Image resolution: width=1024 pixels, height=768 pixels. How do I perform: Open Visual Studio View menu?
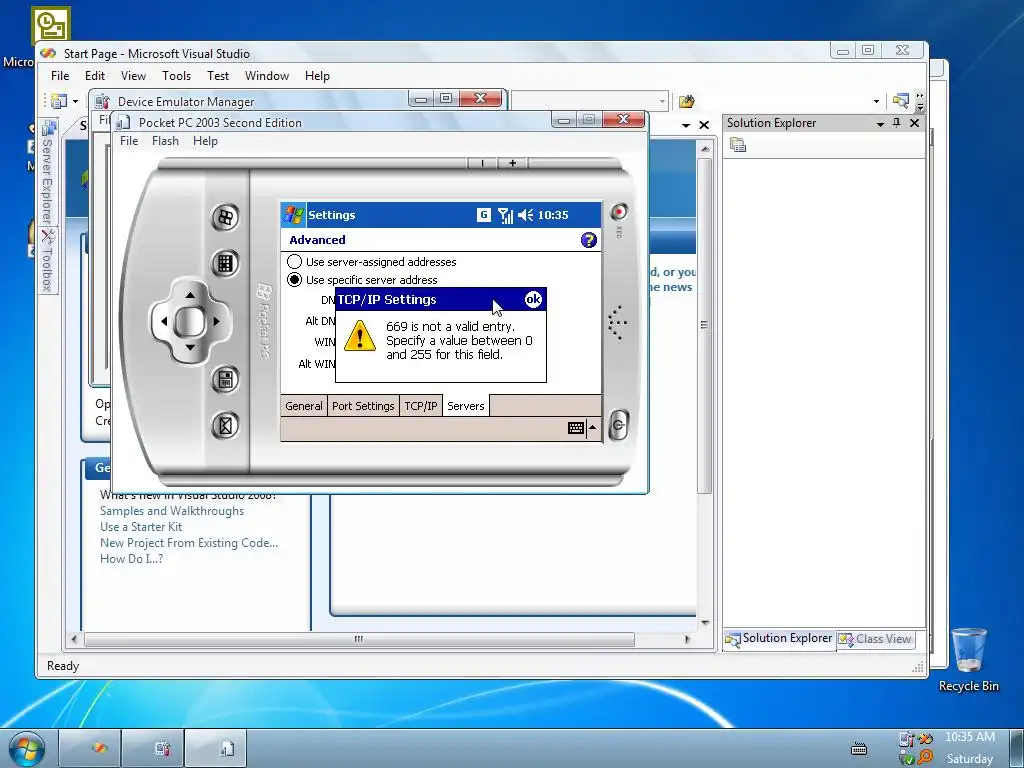pyautogui.click(x=133, y=76)
